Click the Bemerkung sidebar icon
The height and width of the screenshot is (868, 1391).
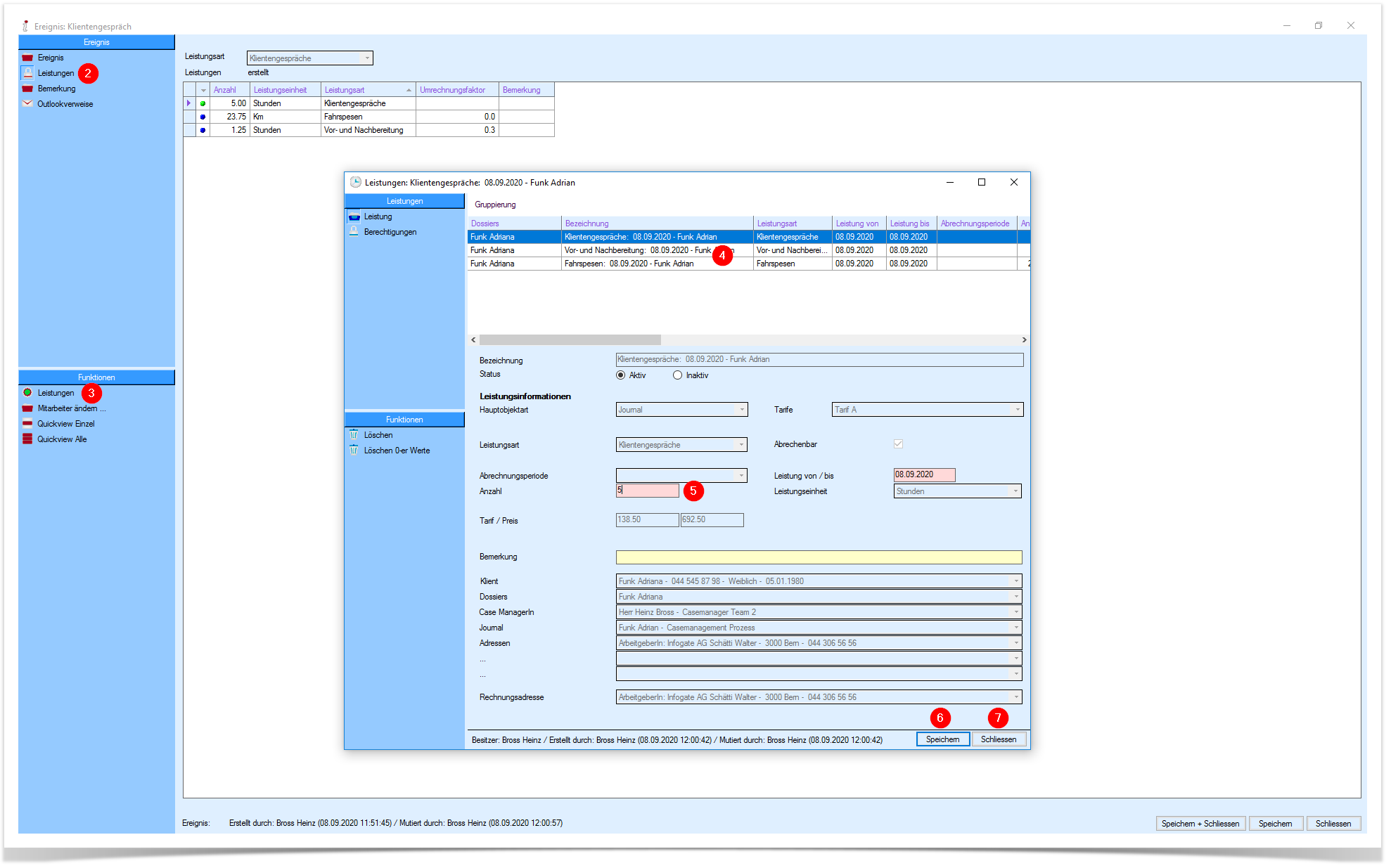click(x=27, y=89)
